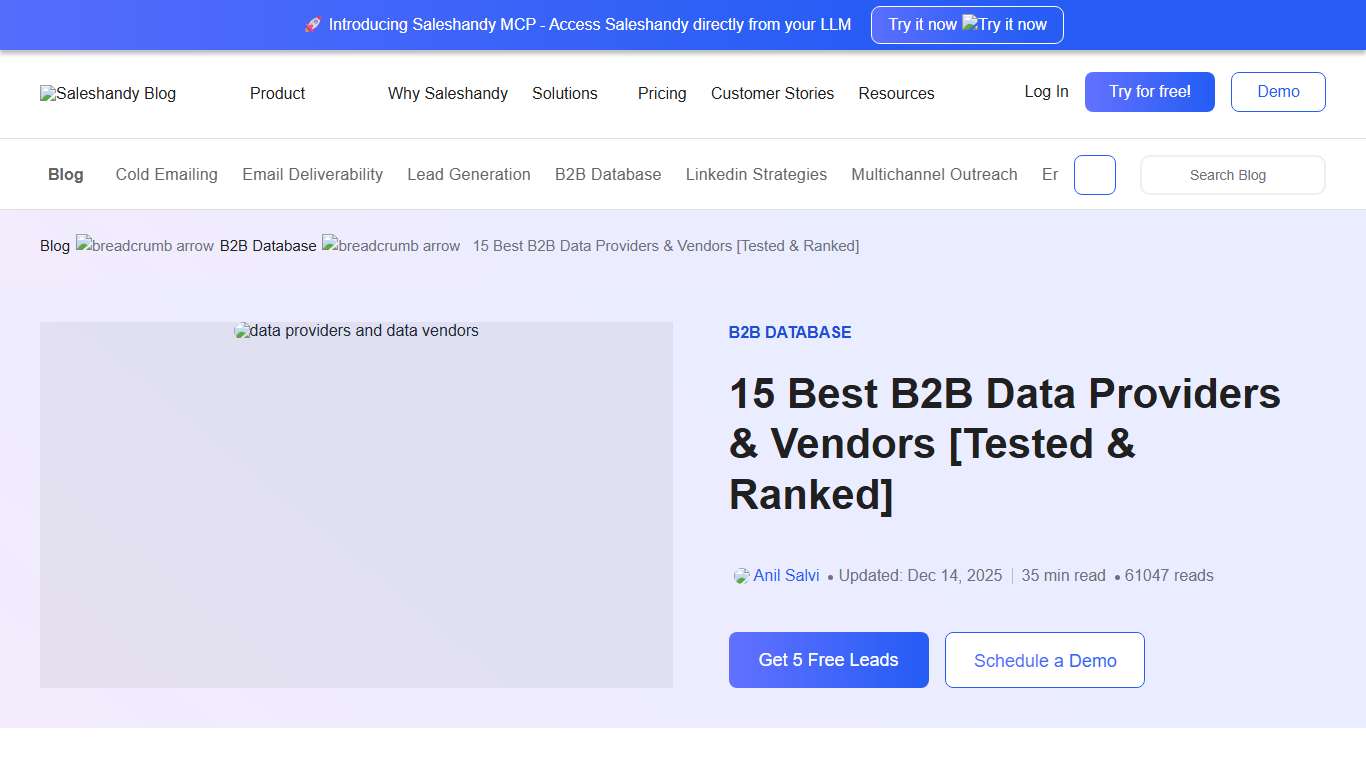Screen dimensions: 1366x768
Task: Click the Schedule a Demo button
Action: coord(1044,660)
